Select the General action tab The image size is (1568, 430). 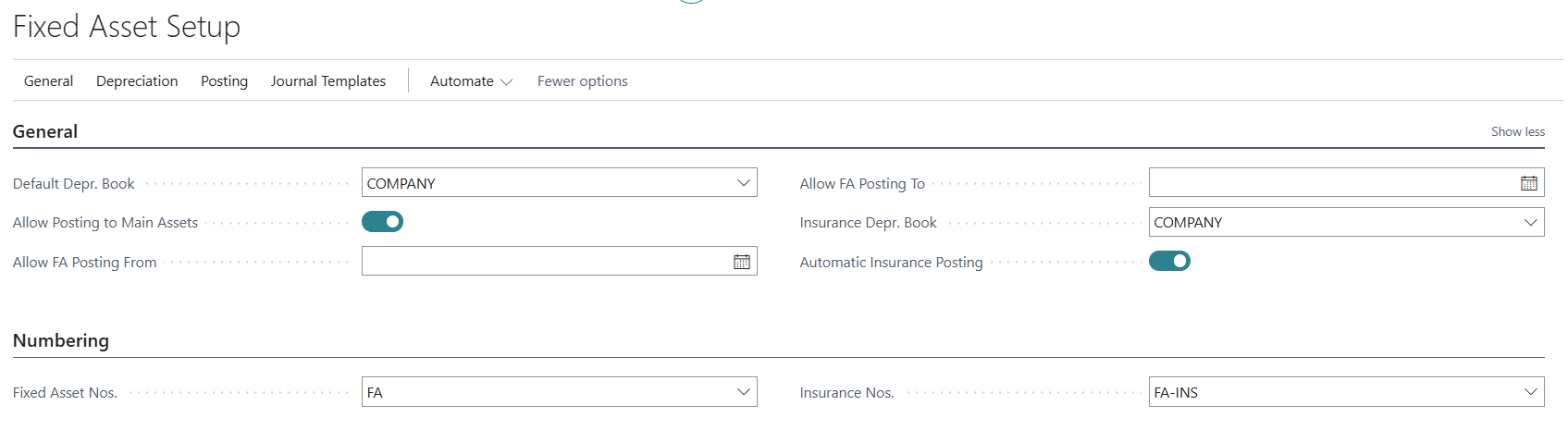[x=48, y=81]
